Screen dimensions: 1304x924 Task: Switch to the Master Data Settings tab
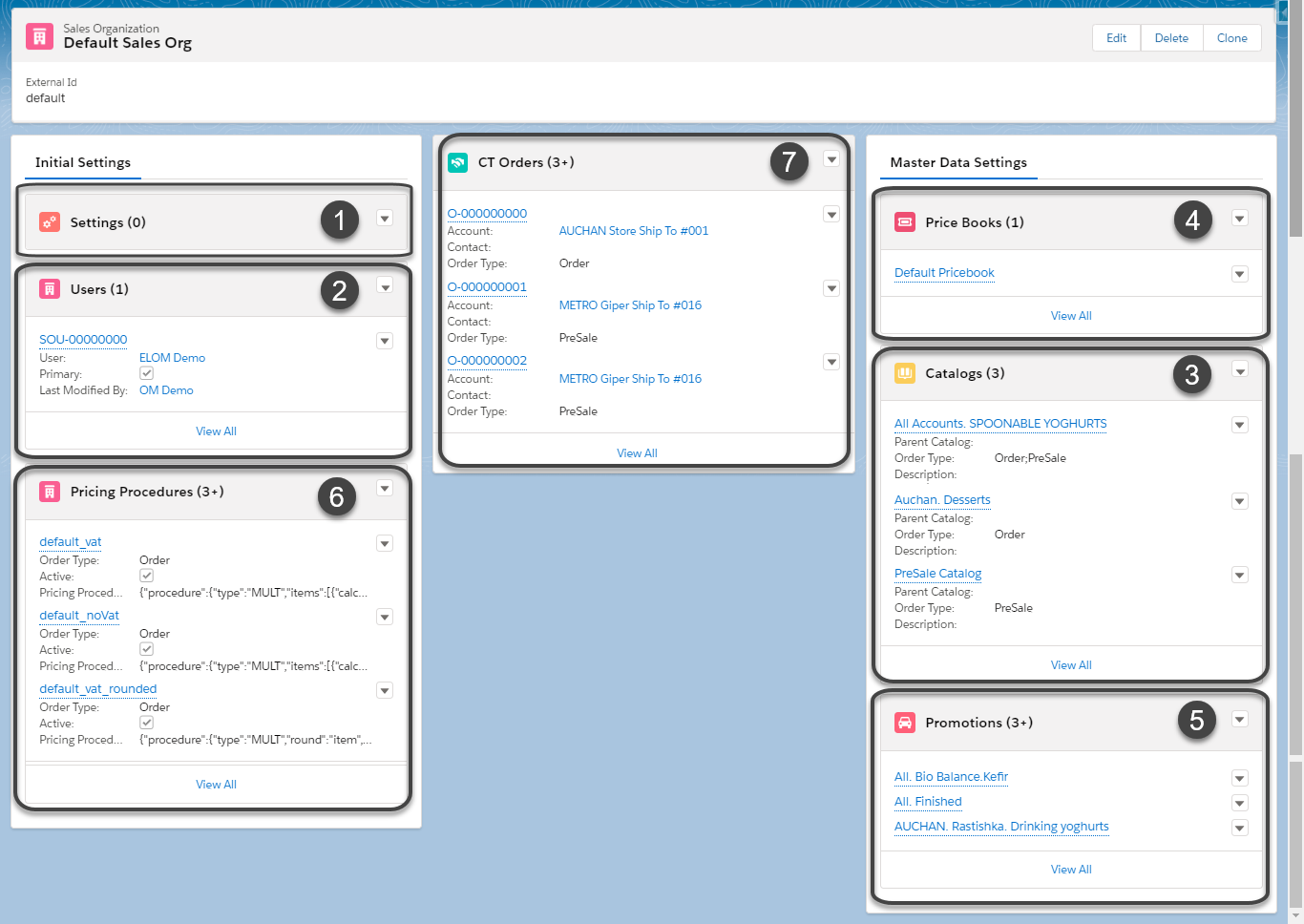tap(958, 162)
